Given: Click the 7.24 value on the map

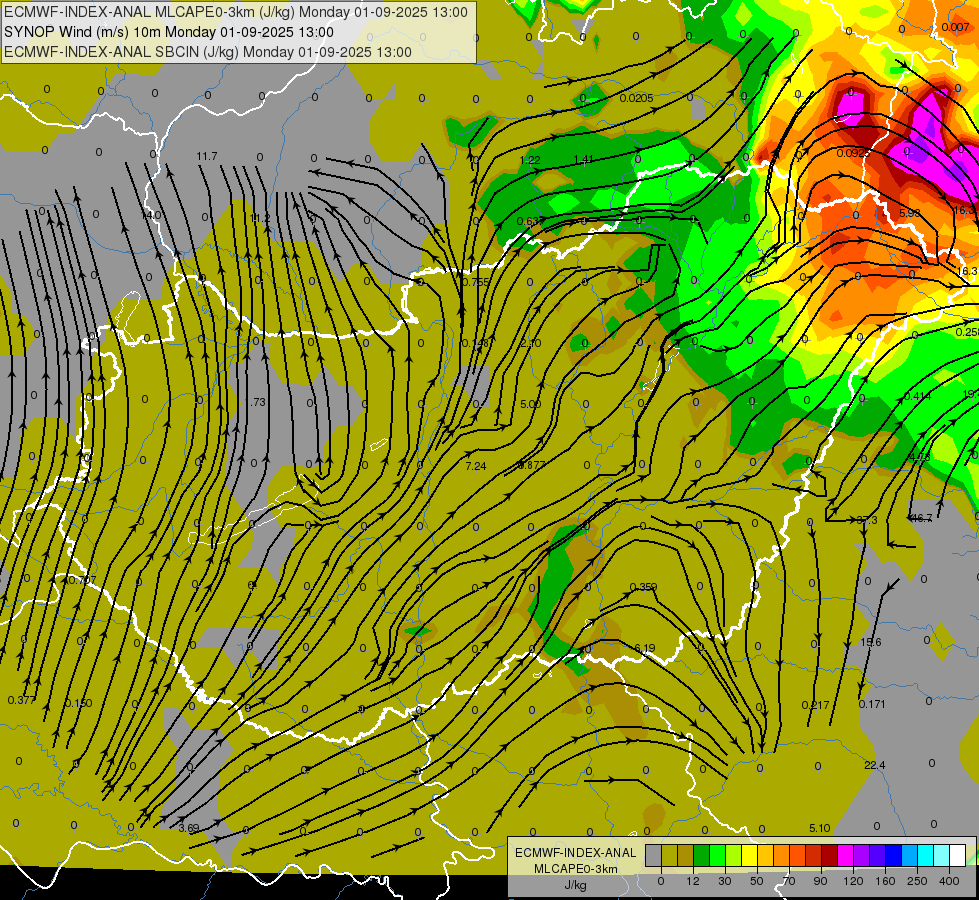Looking at the screenshot, I should pos(476,466).
